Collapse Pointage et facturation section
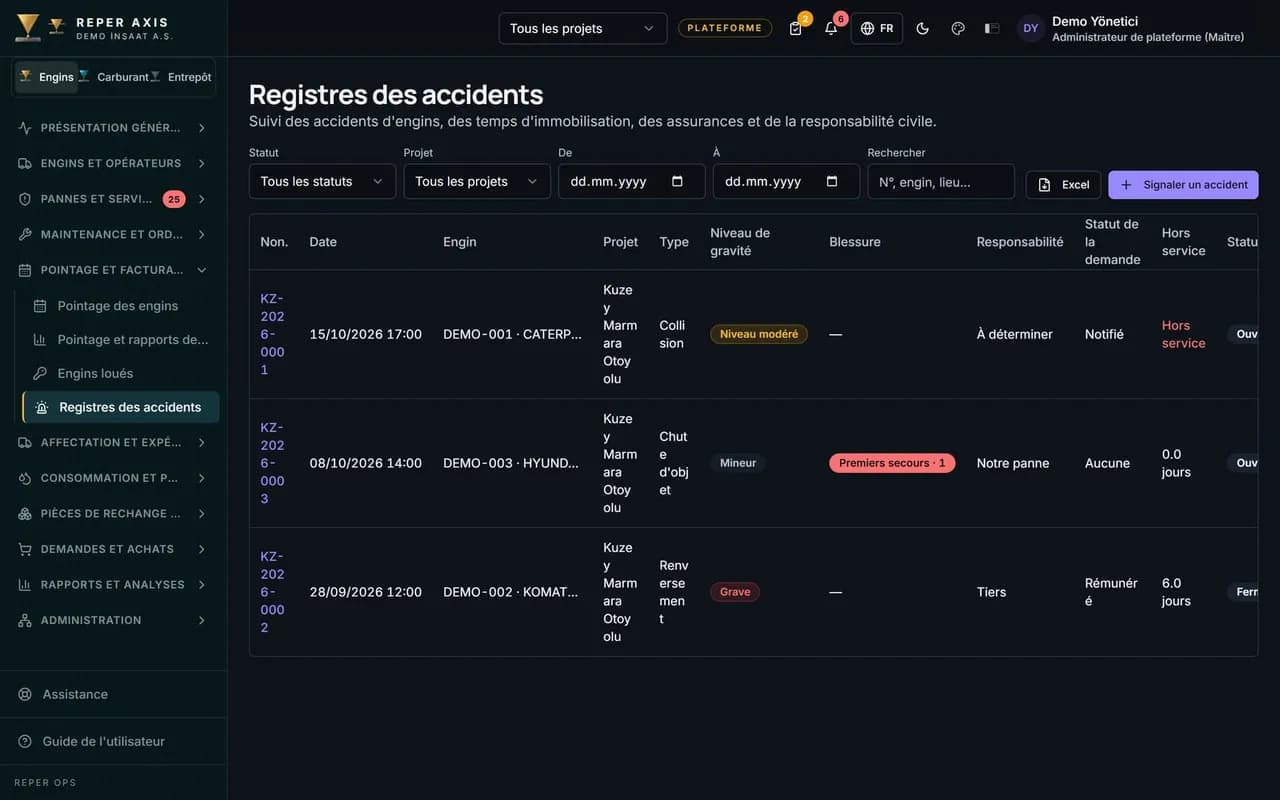The height and width of the screenshot is (800, 1280). point(113,270)
